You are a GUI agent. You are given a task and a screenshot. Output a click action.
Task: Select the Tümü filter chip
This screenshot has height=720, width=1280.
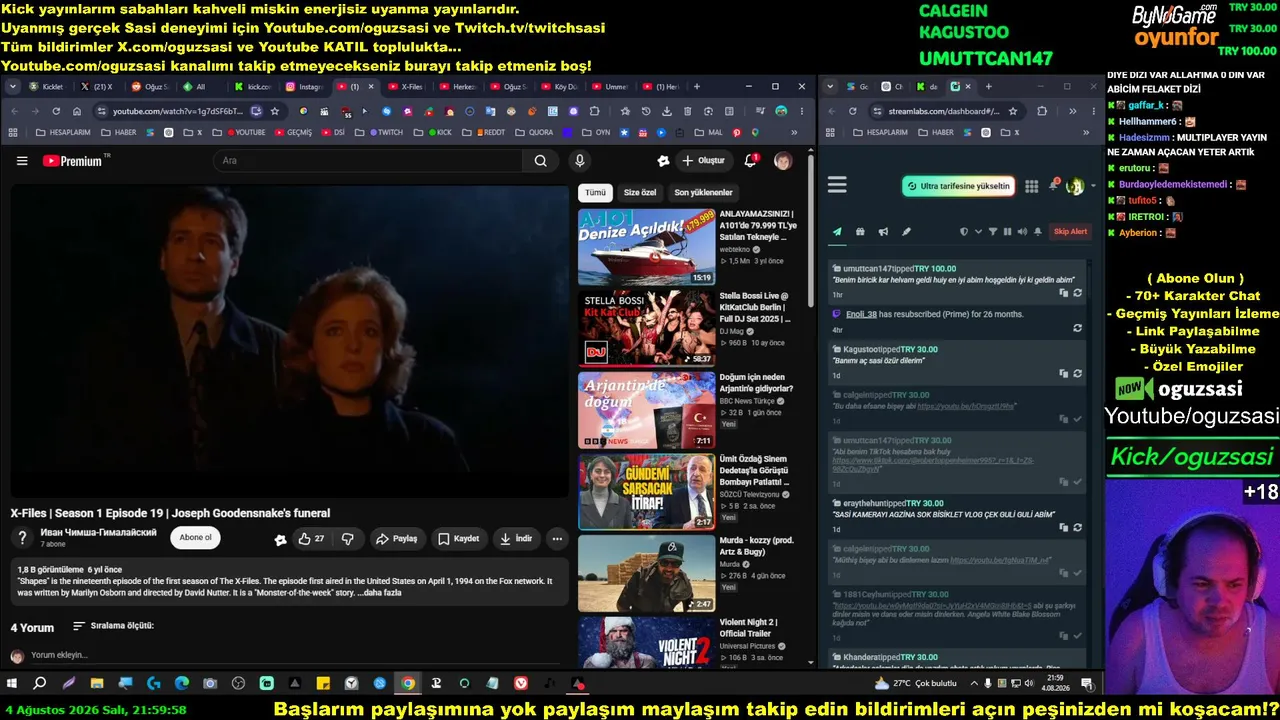pyautogui.click(x=595, y=193)
